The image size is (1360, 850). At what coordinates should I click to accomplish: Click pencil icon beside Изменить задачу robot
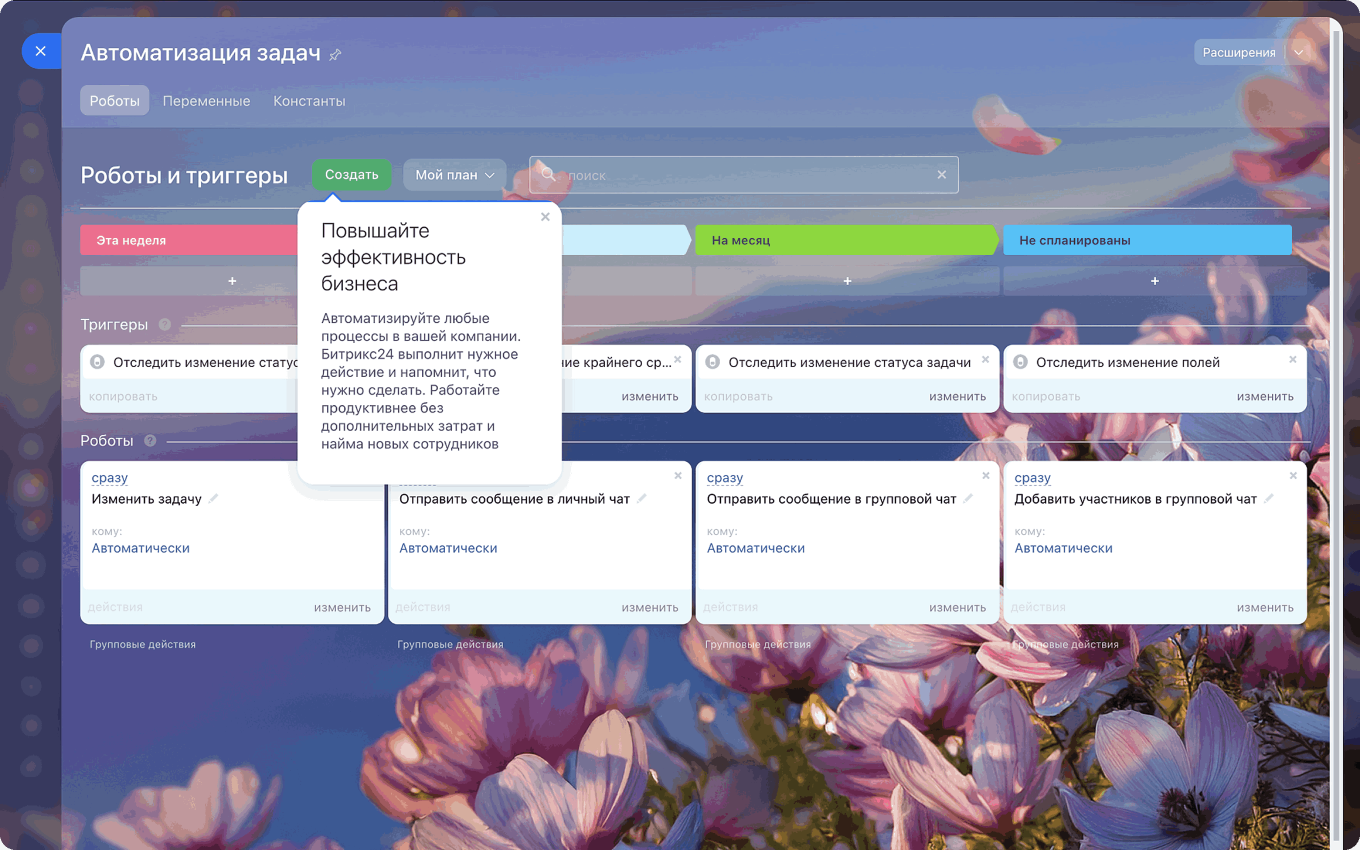(213, 498)
